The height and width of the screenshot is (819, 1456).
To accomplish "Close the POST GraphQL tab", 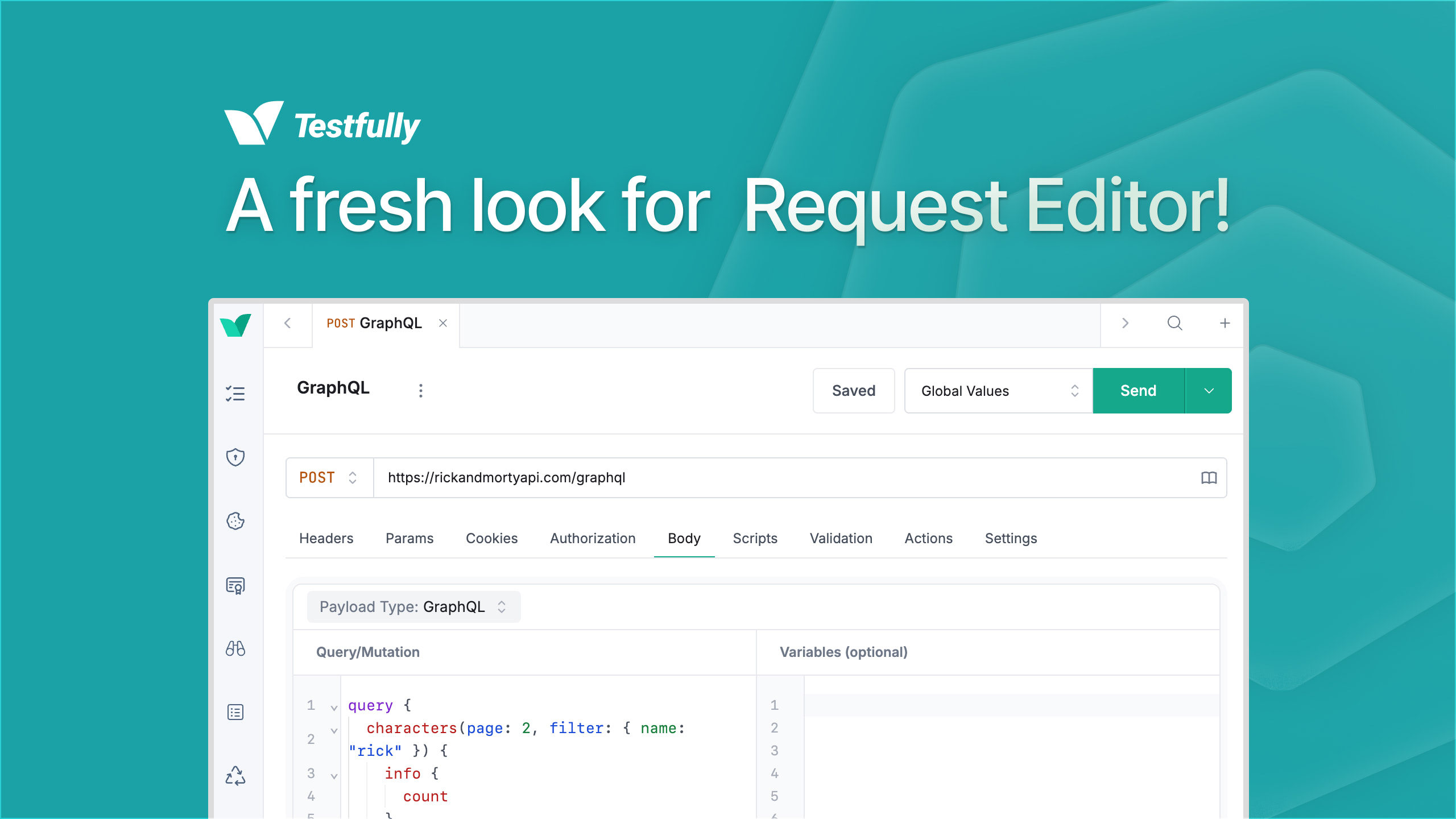I will pyautogui.click(x=443, y=323).
